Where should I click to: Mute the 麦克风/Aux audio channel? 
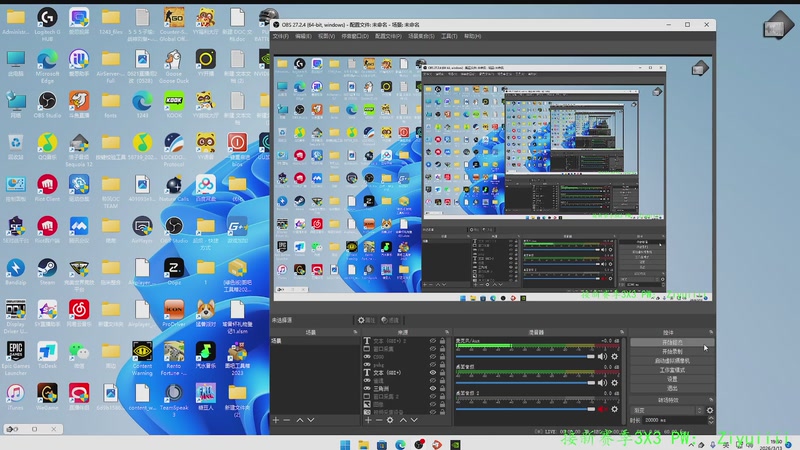click(x=603, y=357)
